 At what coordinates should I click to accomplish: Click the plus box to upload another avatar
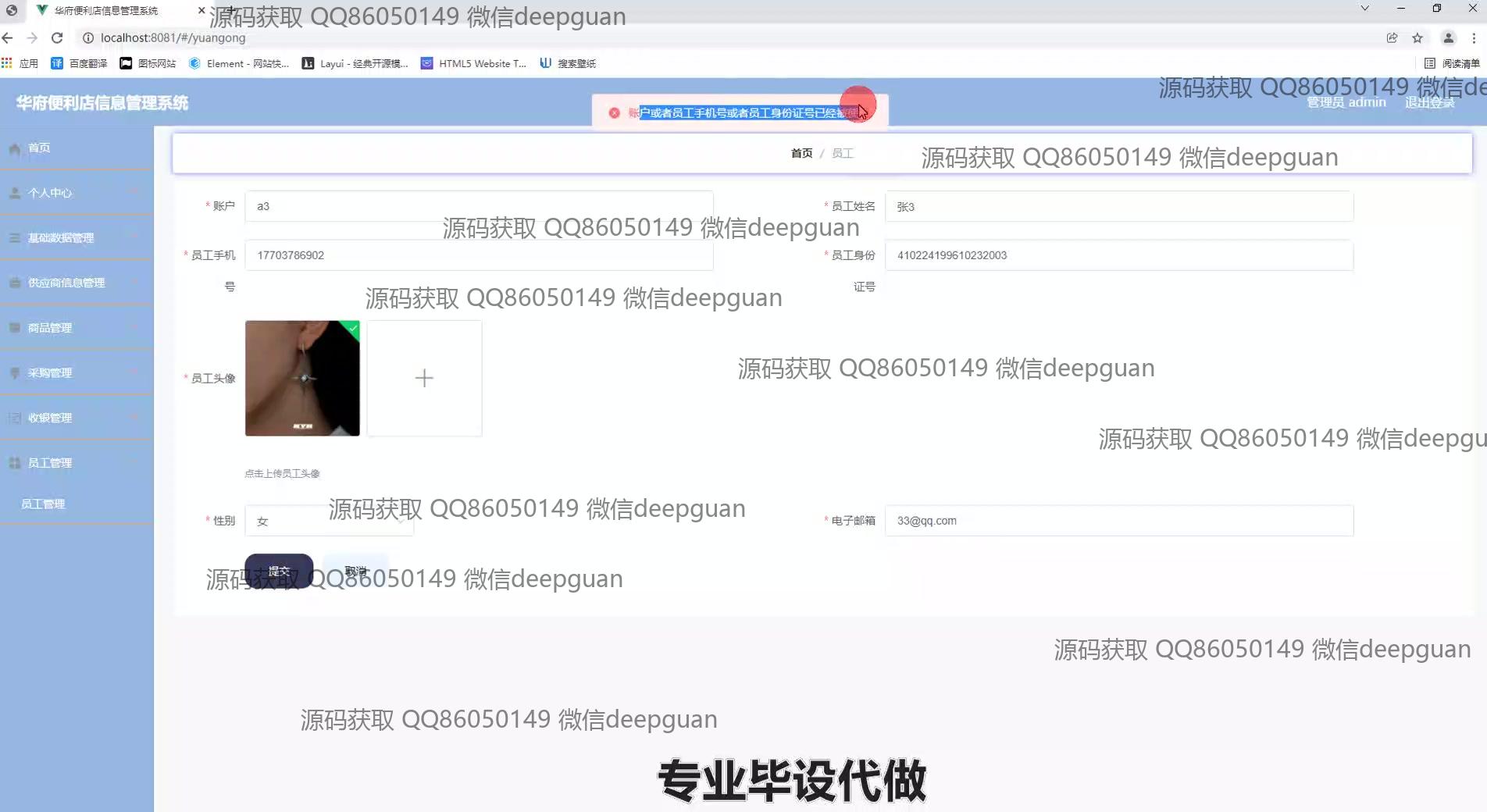(424, 378)
